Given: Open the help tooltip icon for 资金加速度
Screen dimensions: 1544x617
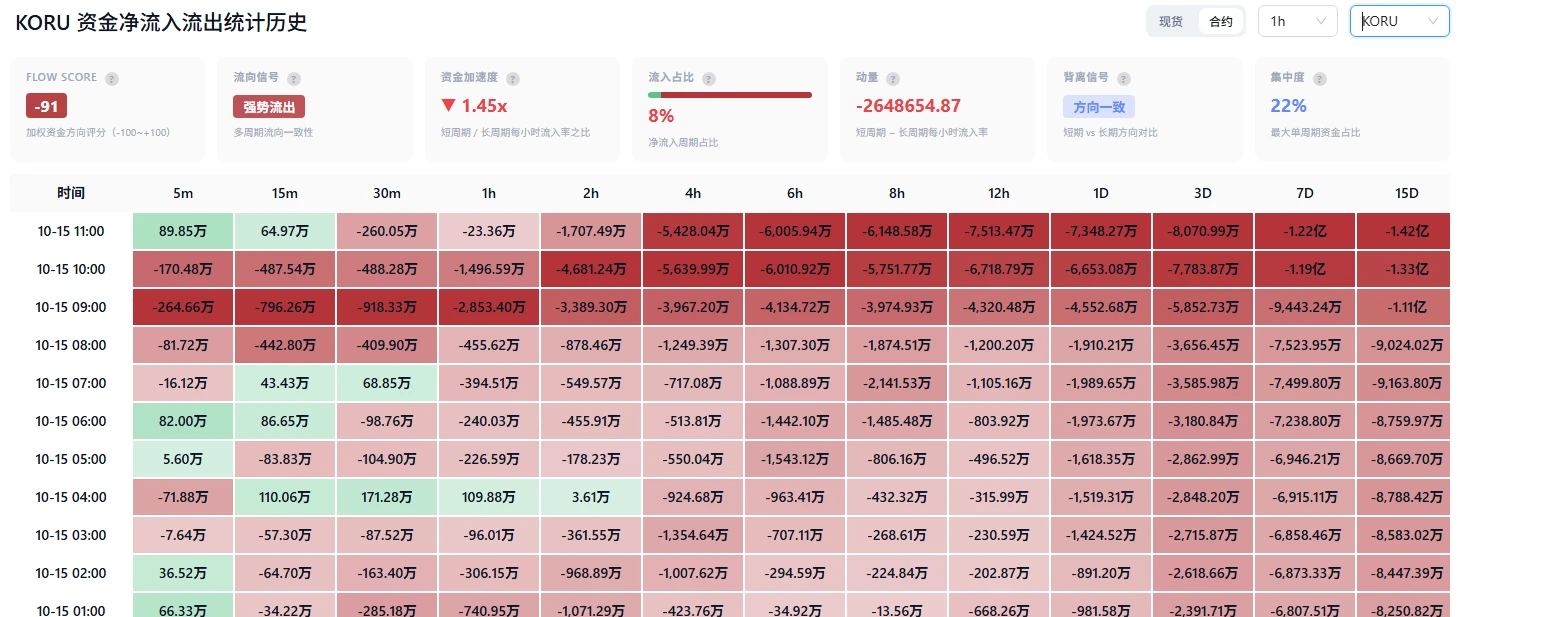Looking at the screenshot, I should pos(513,79).
